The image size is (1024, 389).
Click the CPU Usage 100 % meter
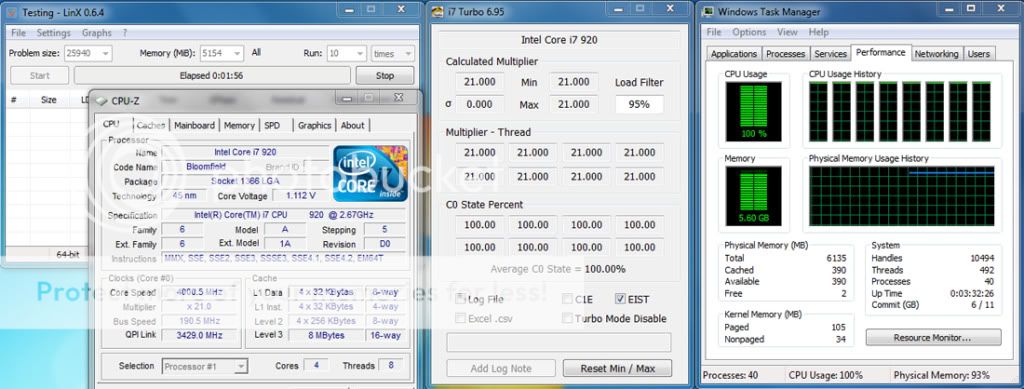click(753, 112)
